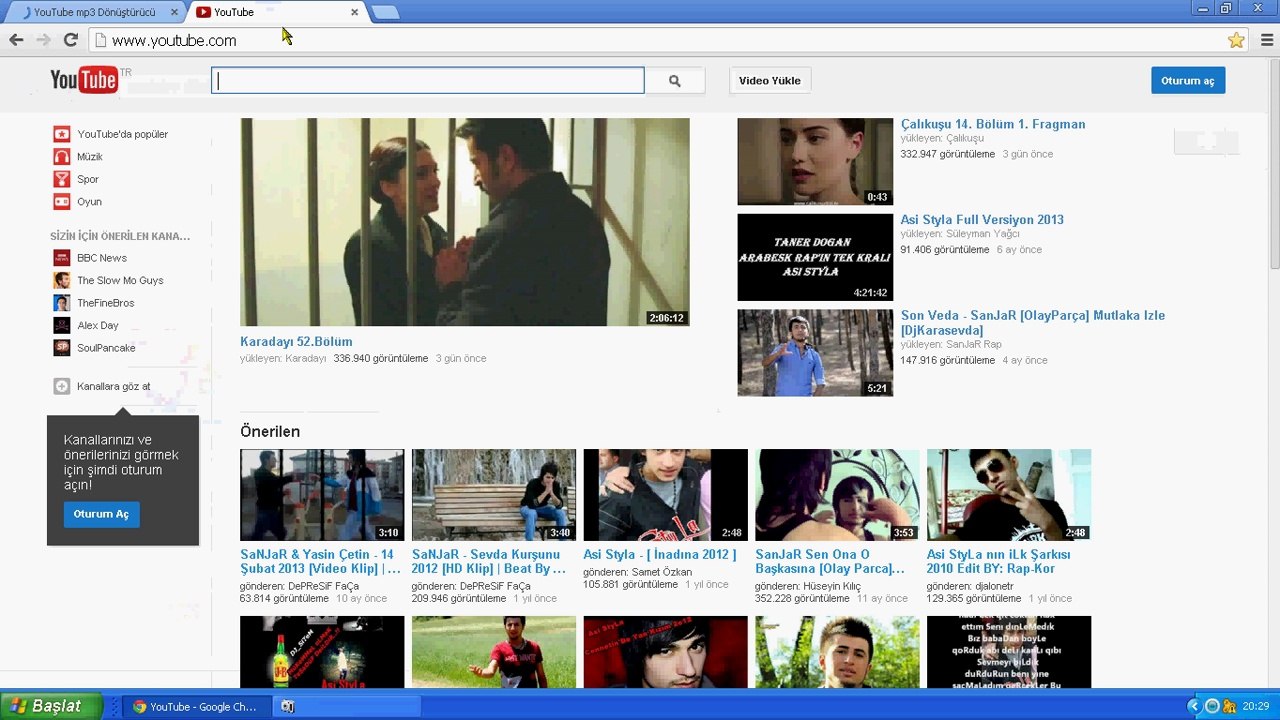Play the Çalıkuşu fragman thumbnail
The image size is (1280, 720).
pos(815,162)
